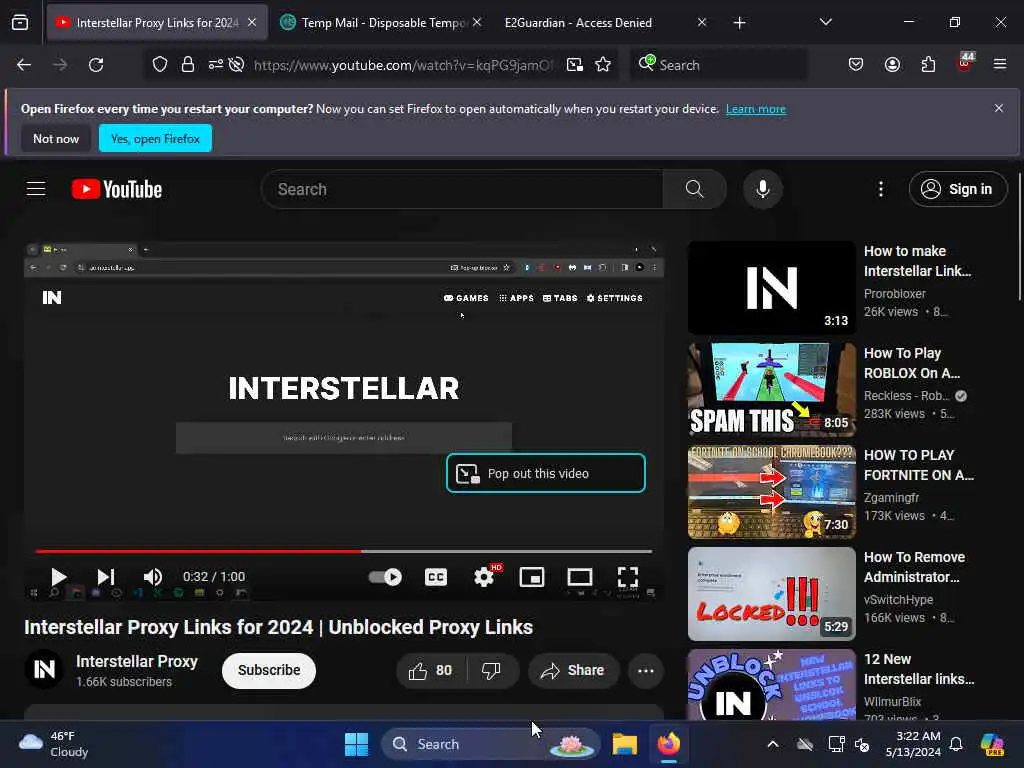Viewport: 1024px width, 768px height.
Task: Open list of all tabs dropdown
Action: pos(825,23)
